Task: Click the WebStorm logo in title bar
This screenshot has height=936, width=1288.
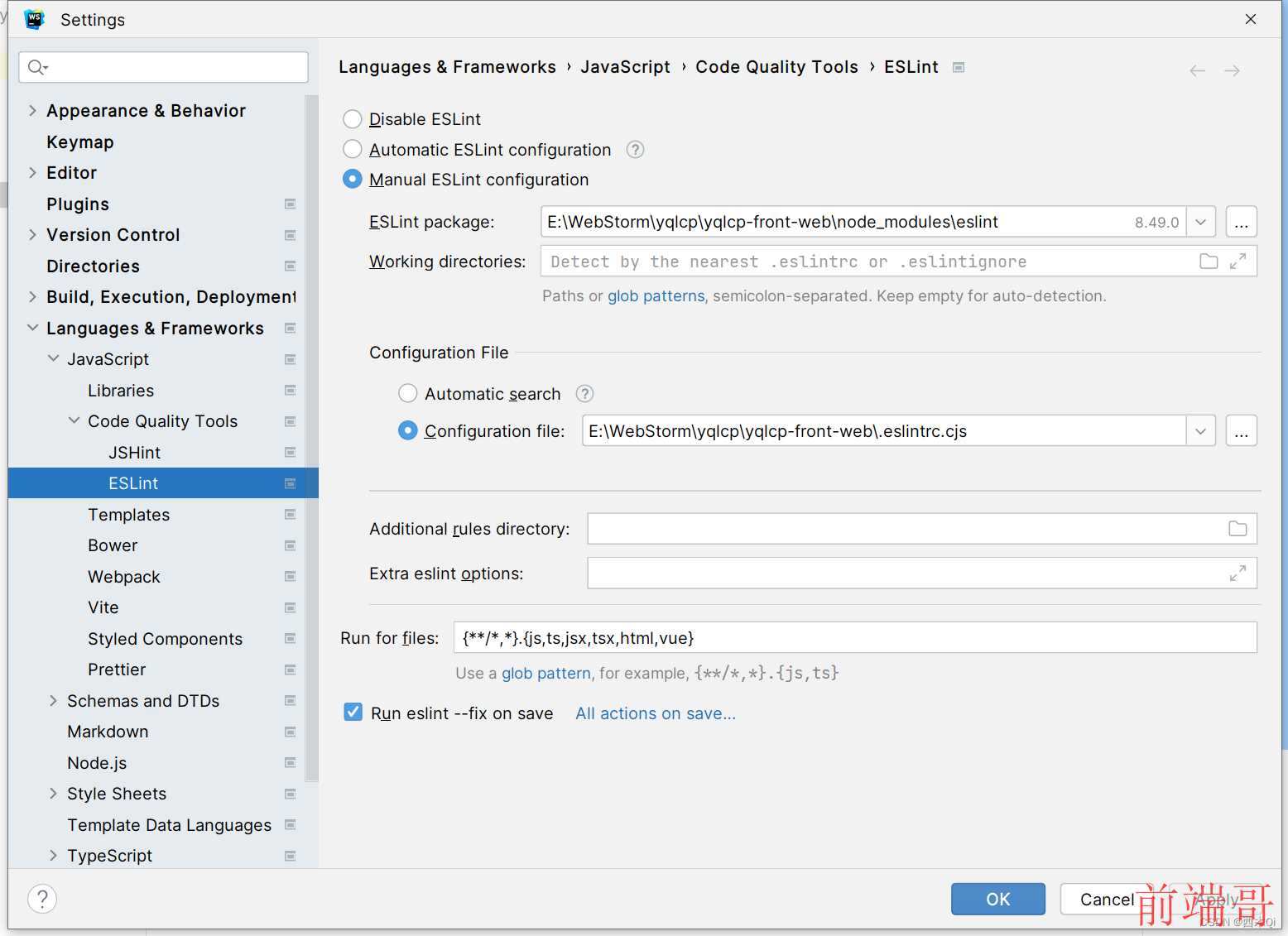Action: coord(34,19)
